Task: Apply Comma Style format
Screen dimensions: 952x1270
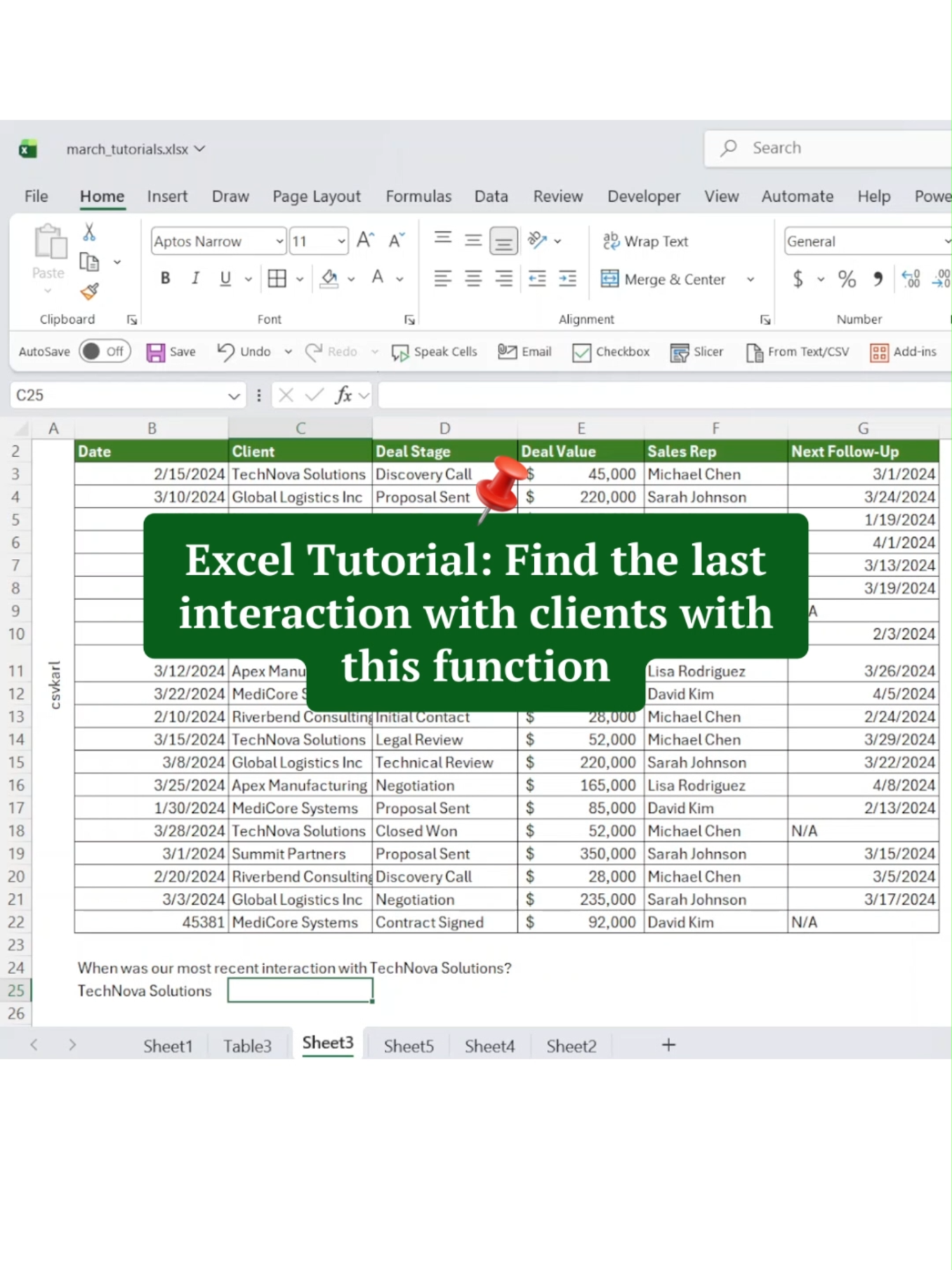Action: (x=878, y=279)
